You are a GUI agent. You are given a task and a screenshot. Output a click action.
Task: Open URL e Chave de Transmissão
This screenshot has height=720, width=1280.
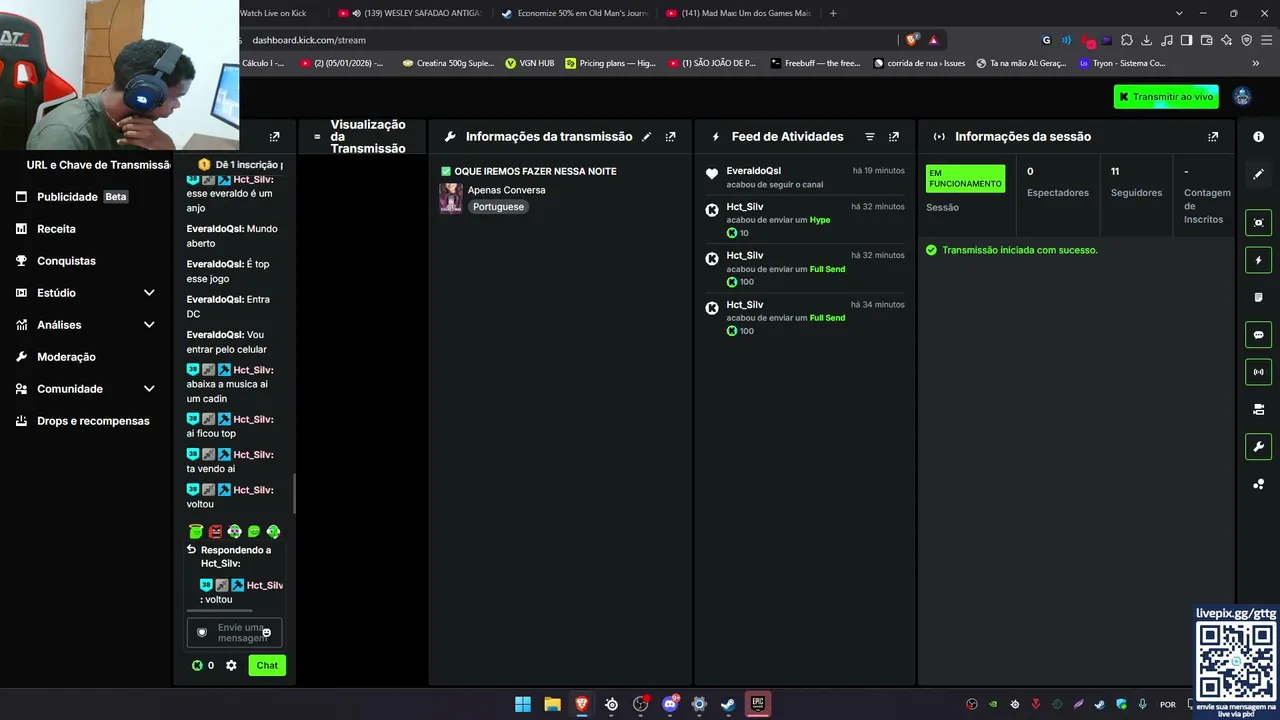click(x=99, y=165)
